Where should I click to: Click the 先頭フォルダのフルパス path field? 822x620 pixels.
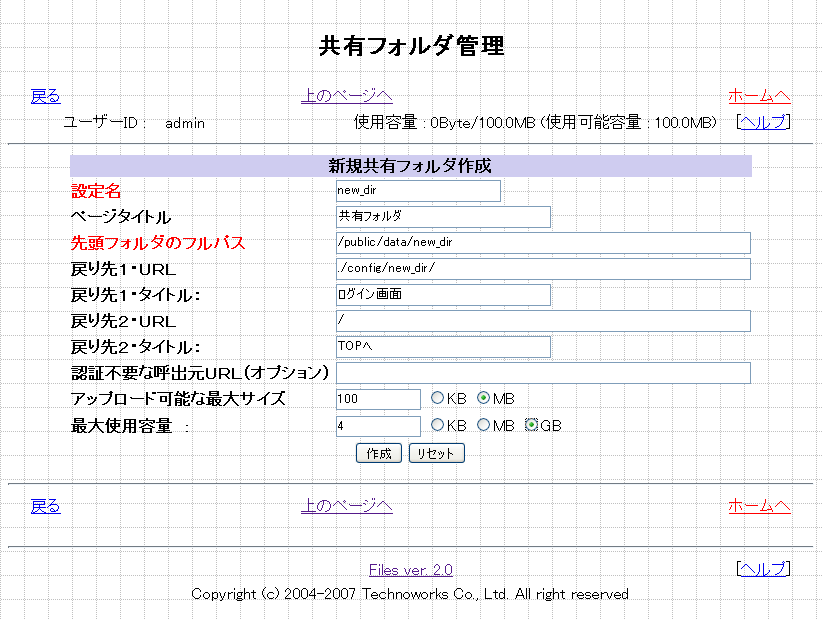[x=543, y=243]
